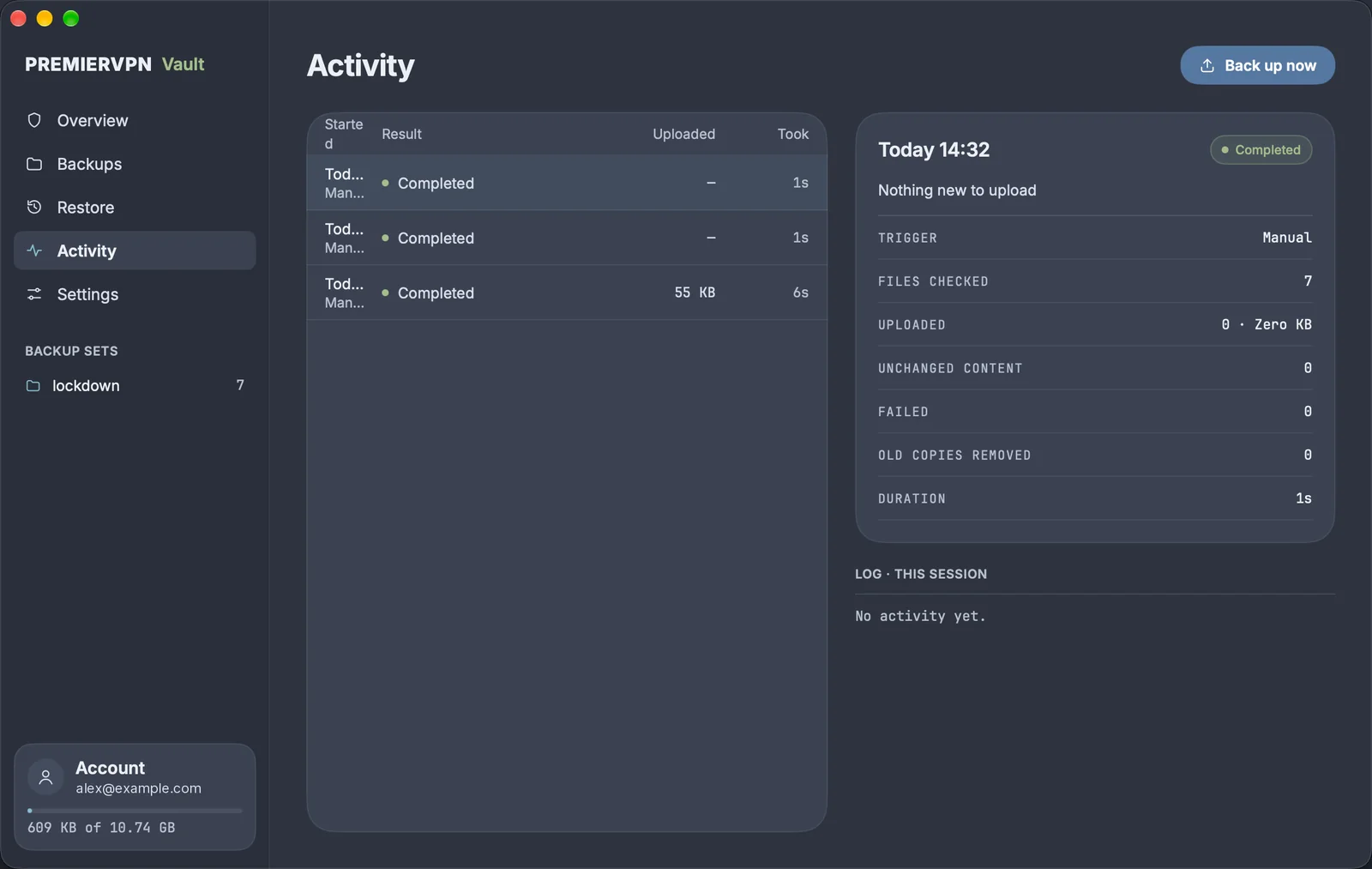Open the Restore section
The width and height of the screenshot is (1372, 869).
(x=135, y=208)
